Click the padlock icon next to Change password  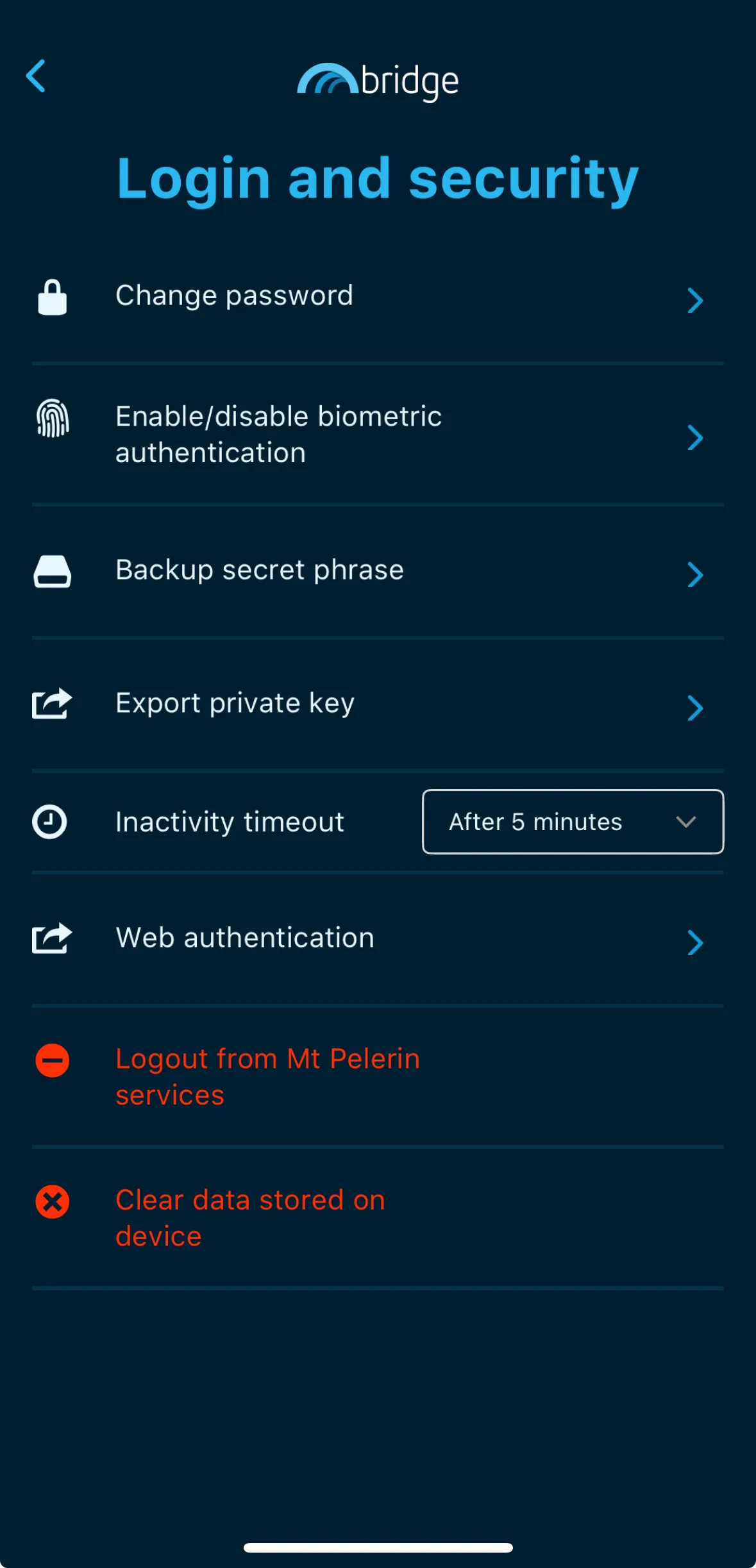point(51,297)
